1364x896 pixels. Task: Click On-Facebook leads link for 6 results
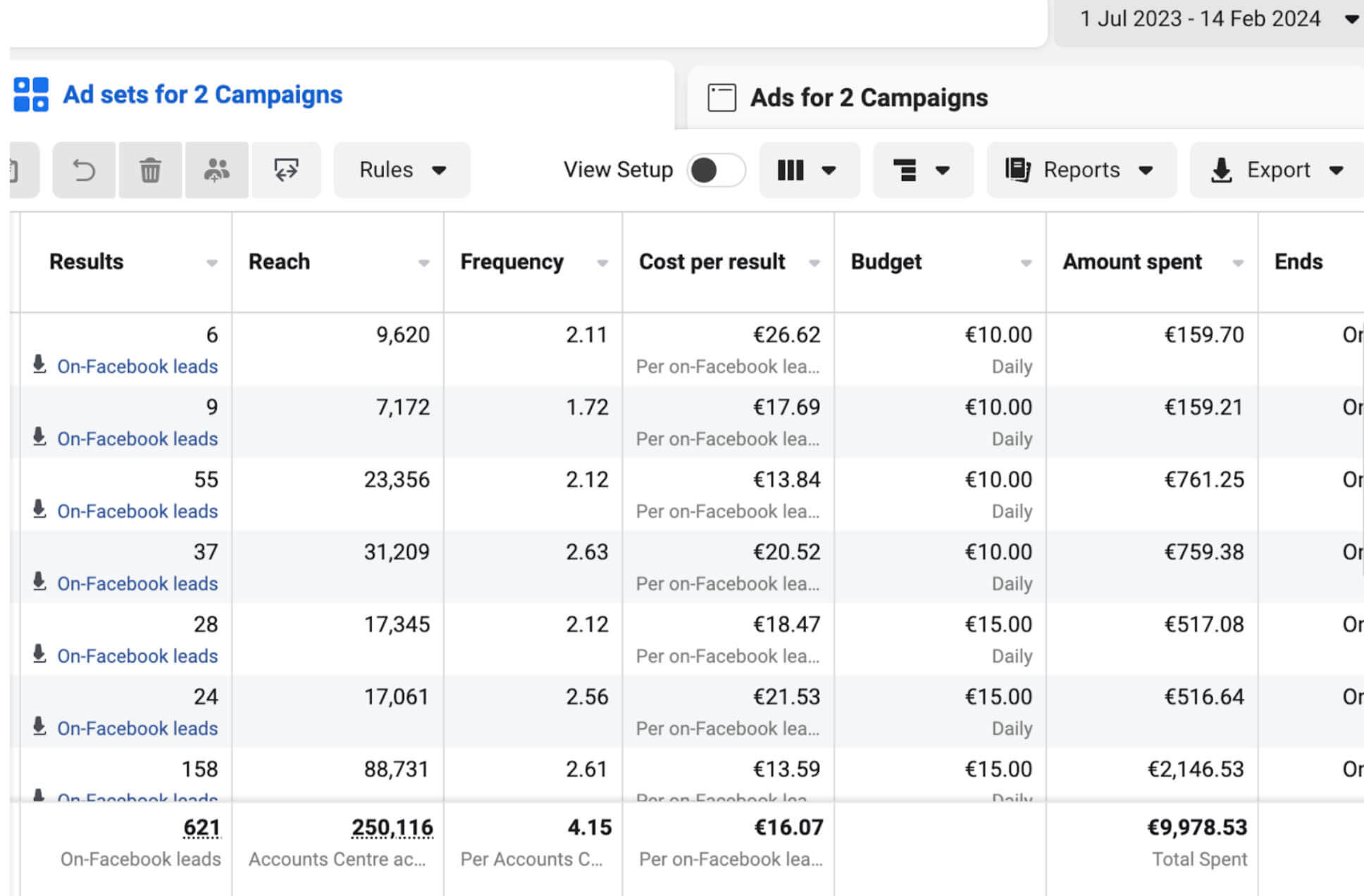click(x=137, y=366)
